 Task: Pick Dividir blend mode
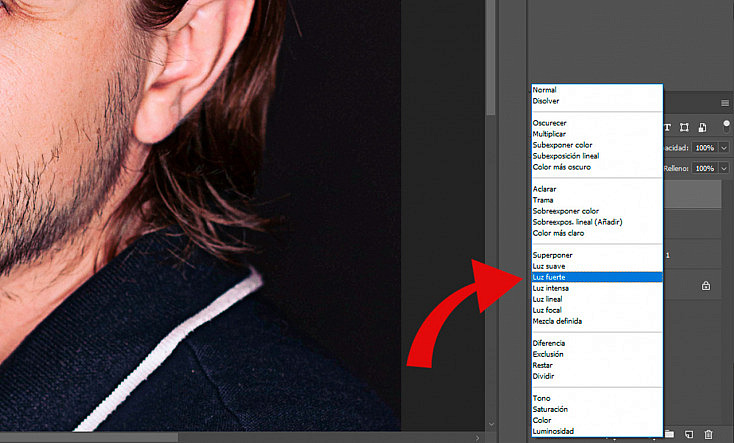tap(597, 376)
